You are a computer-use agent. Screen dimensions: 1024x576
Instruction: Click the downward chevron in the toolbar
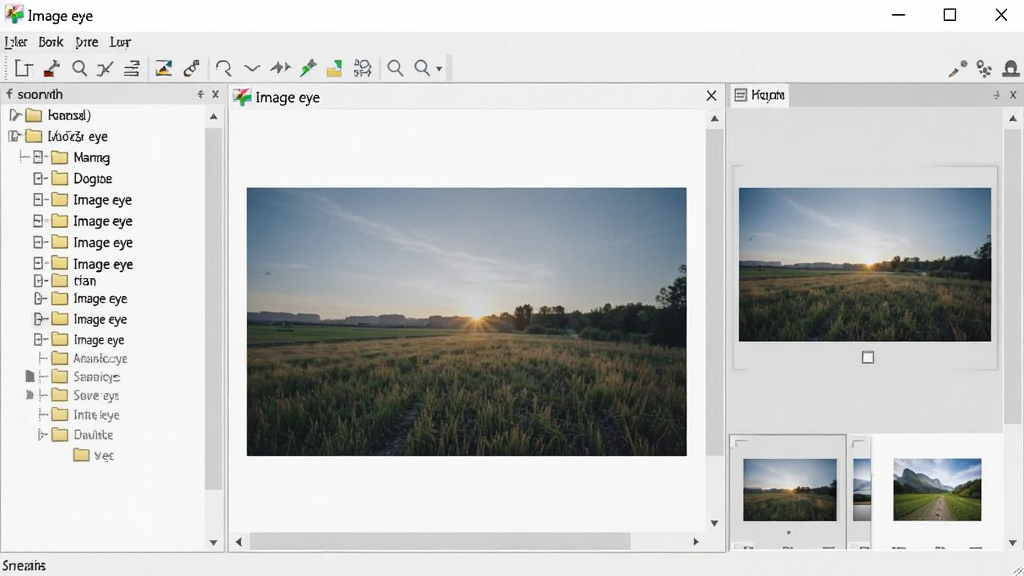(x=252, y=68)
